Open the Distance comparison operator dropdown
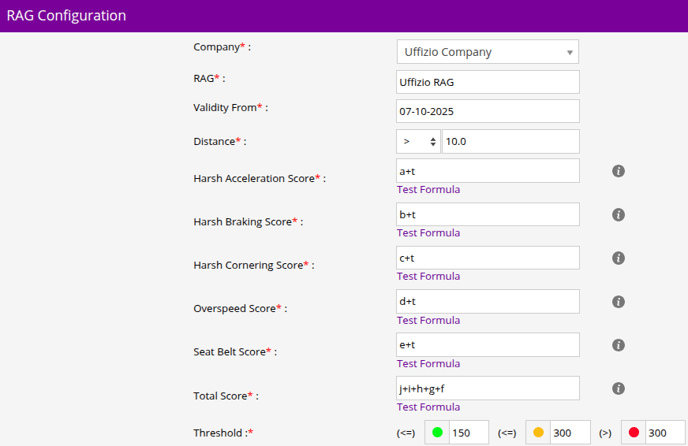Screen dimensions: 688x446 (x=418, y=142)
